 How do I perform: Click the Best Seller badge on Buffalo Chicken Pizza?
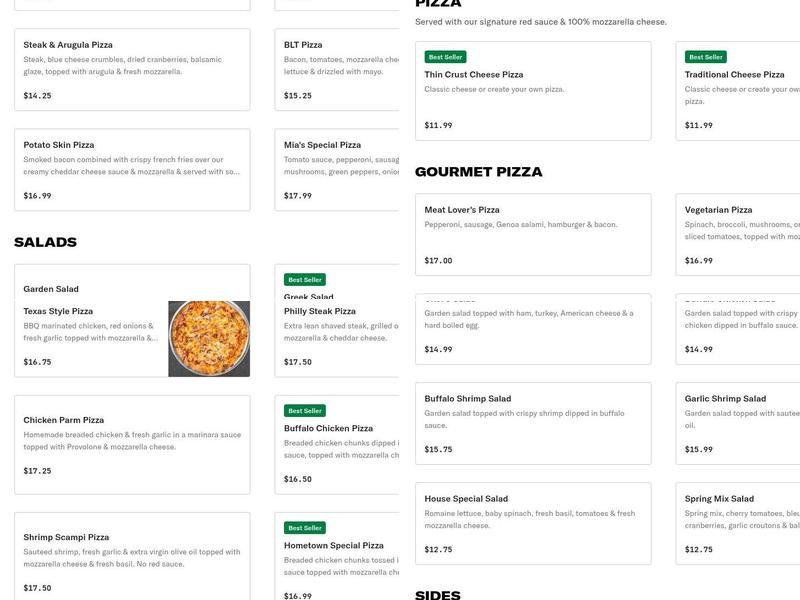click(x=305, y=410)
